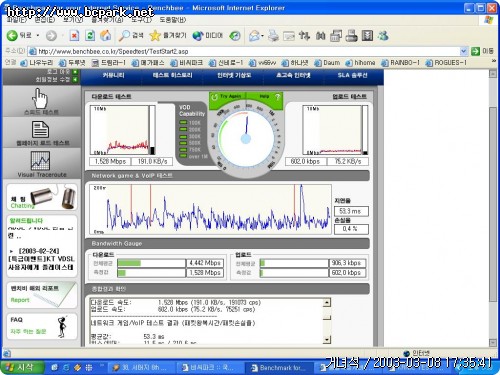This screenshot has width=500, height=375.
Task: Switch to the 인터넷 기상도 navigation tab
Action: (x=234, y=75)
